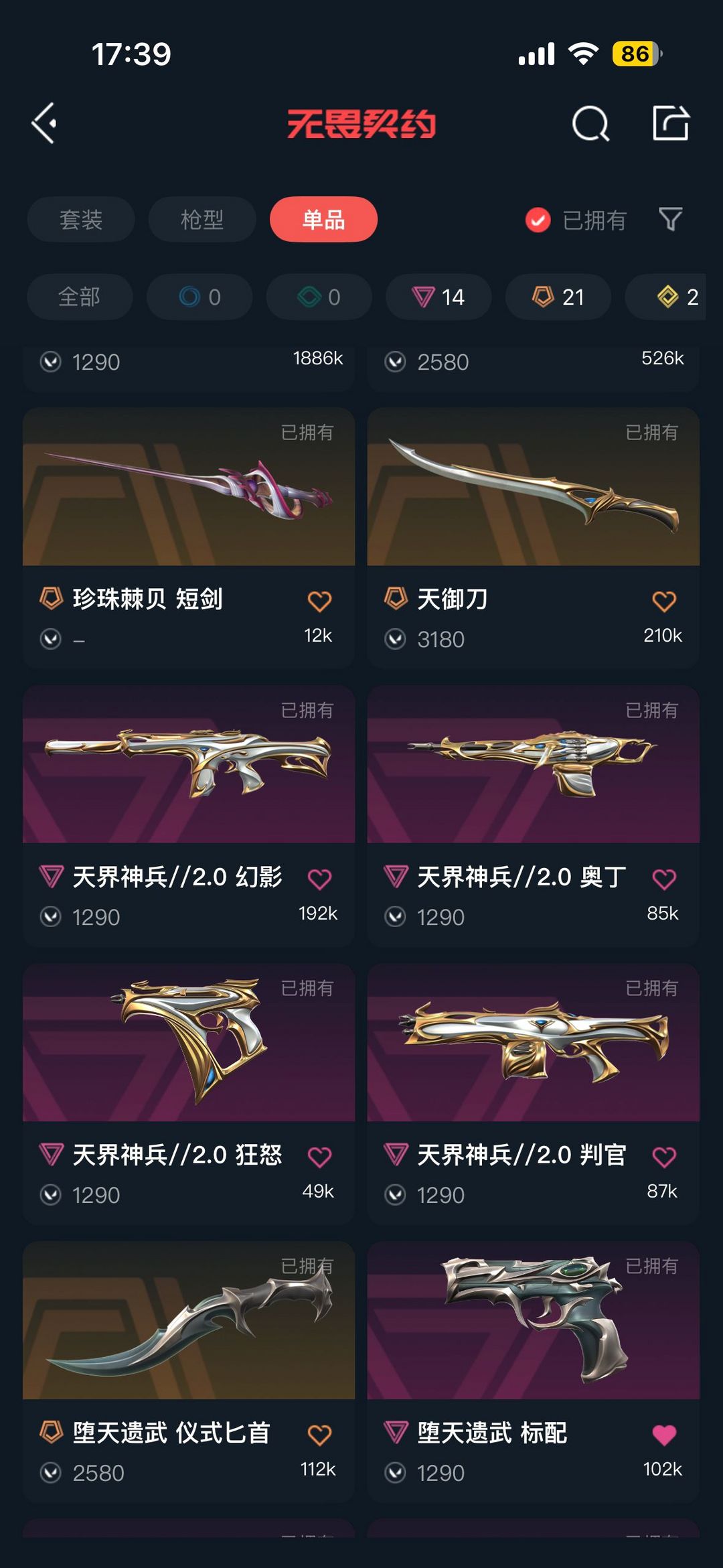
Task: Favorite the 天御刀 skin with its heart
Action: pyautogui.click(x=664, y=601)
